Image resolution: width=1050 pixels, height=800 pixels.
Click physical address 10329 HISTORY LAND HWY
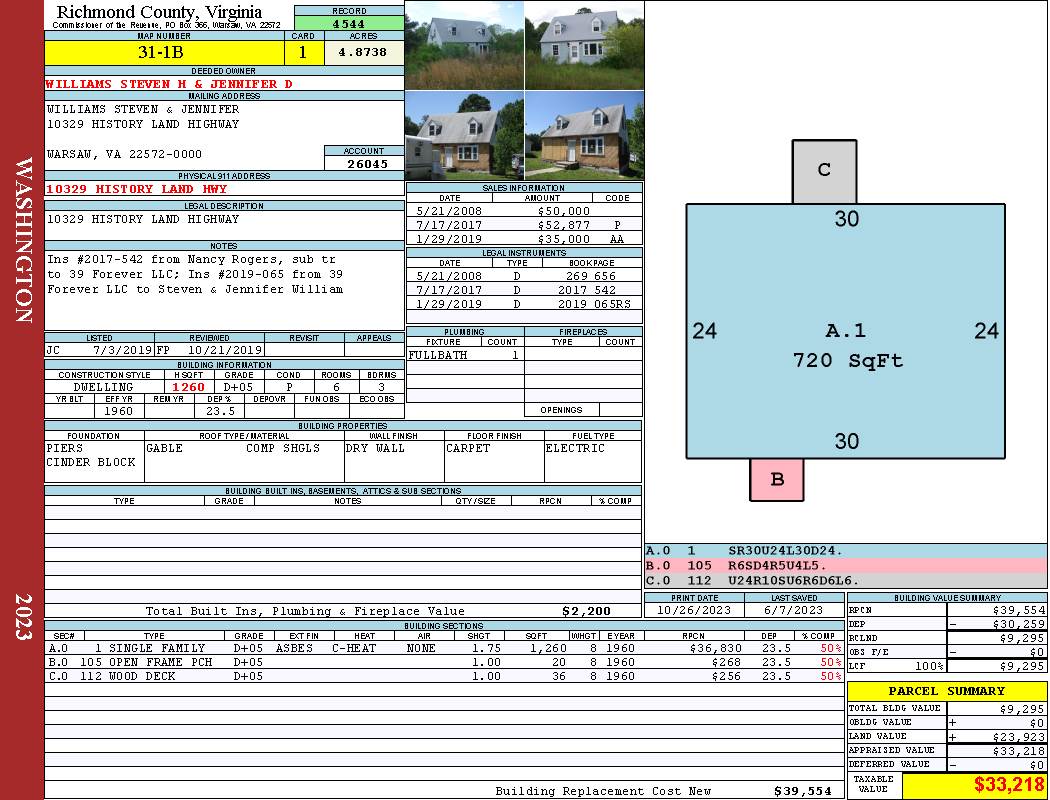click(x=136, y=189)
